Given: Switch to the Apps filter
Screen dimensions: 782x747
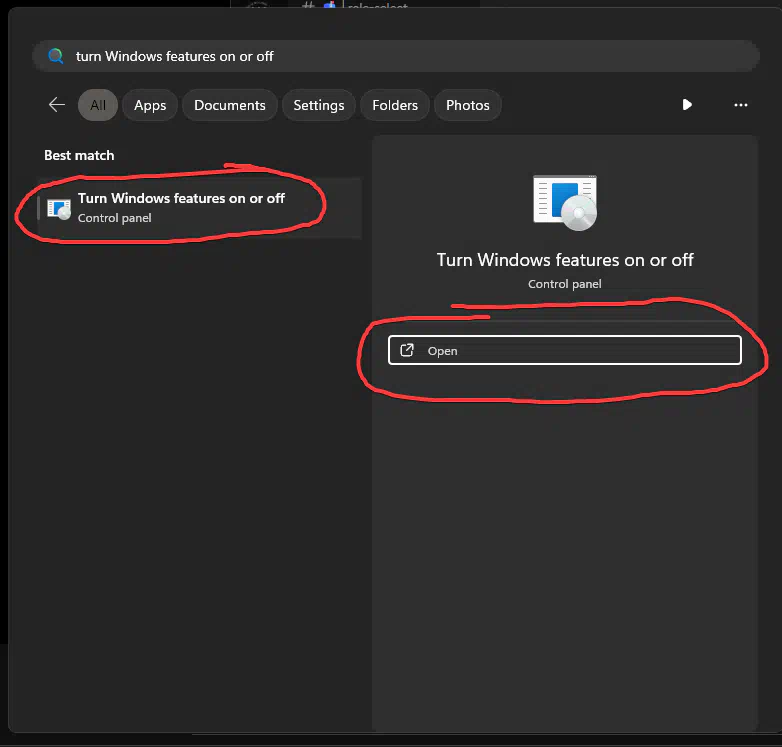Looking at the screenshot, I should (150, 105).
